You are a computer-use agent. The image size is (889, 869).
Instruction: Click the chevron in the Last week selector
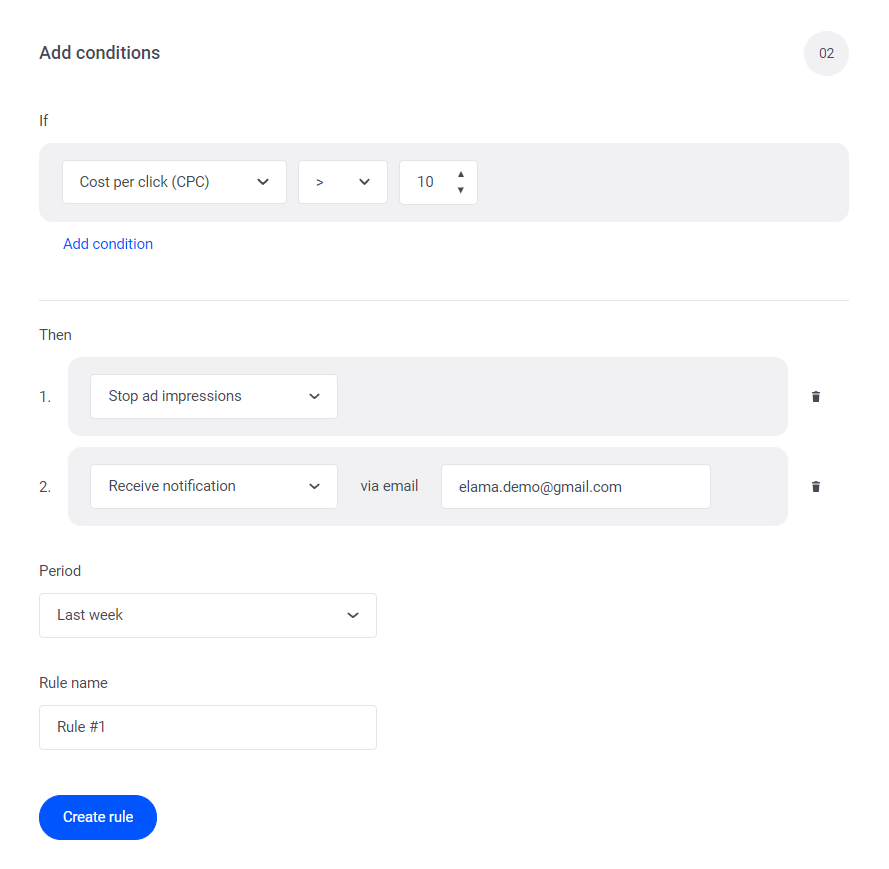pos(353,615)
